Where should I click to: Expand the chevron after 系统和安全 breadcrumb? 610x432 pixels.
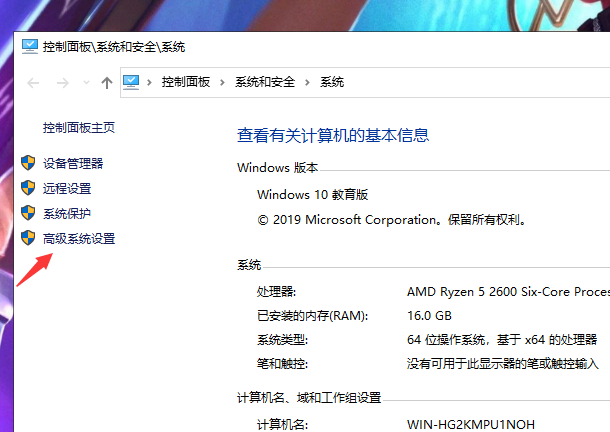point(307,82)
